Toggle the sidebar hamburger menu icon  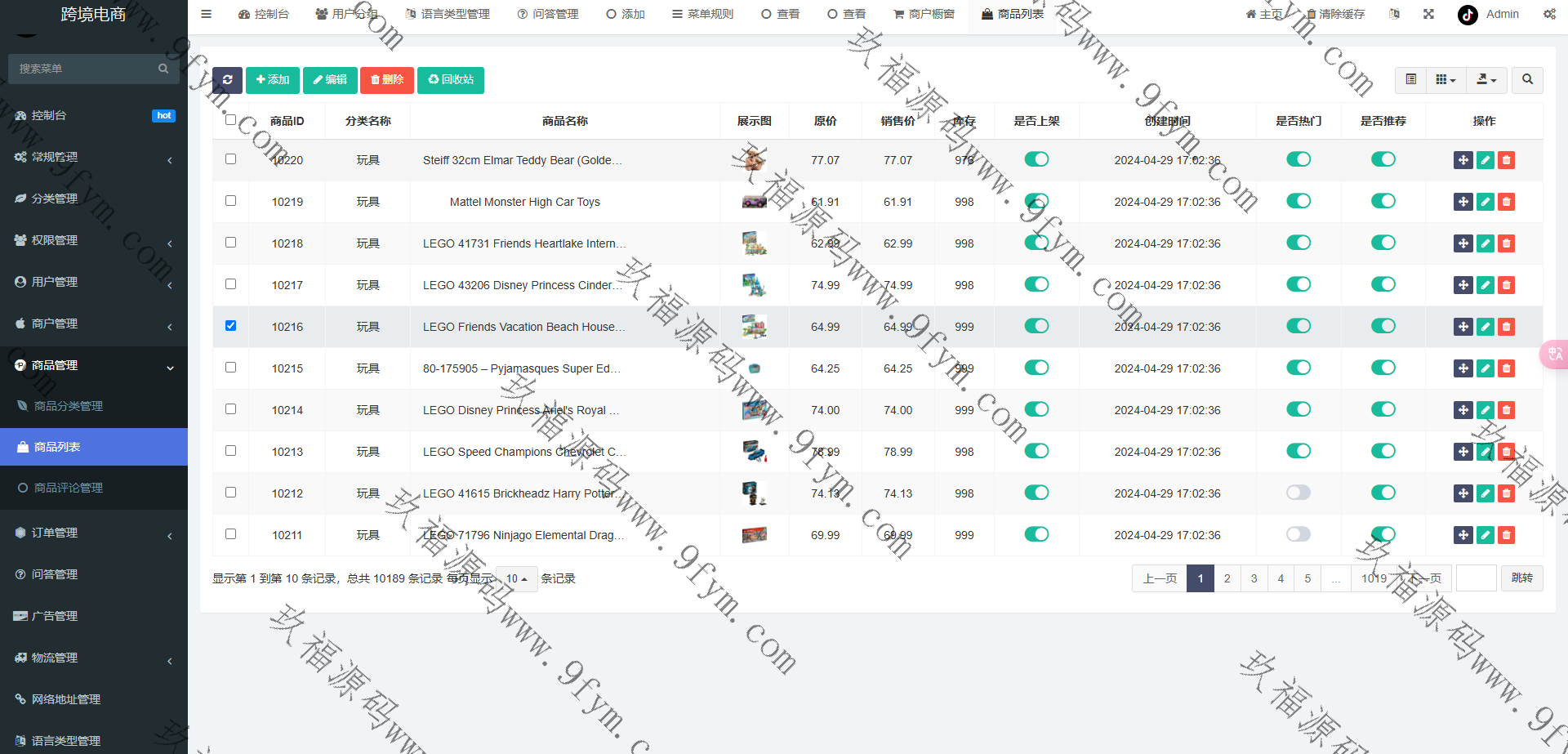click(x=207, y=14)
